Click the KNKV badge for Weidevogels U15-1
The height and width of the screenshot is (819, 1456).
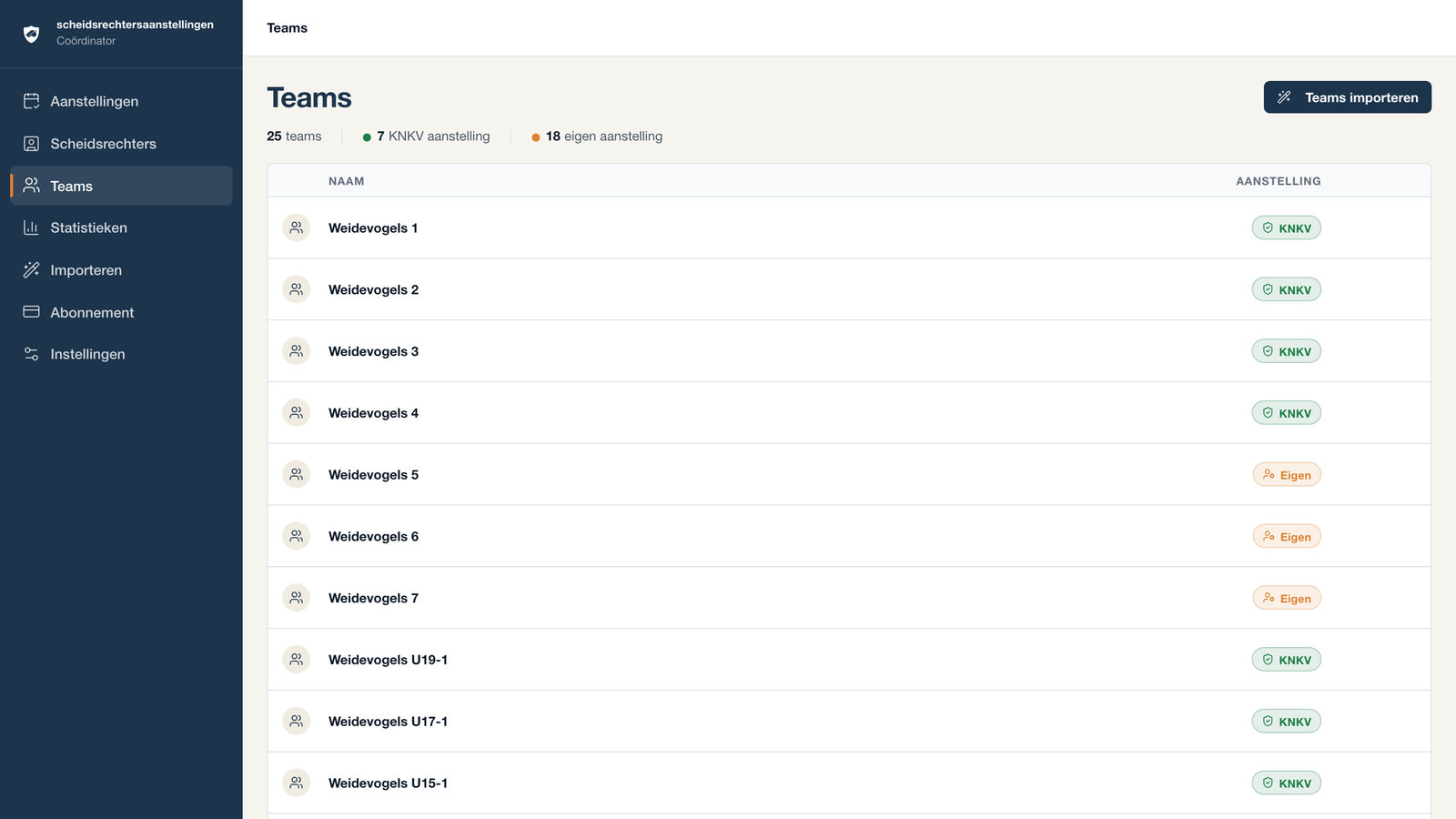(1286, 783)
